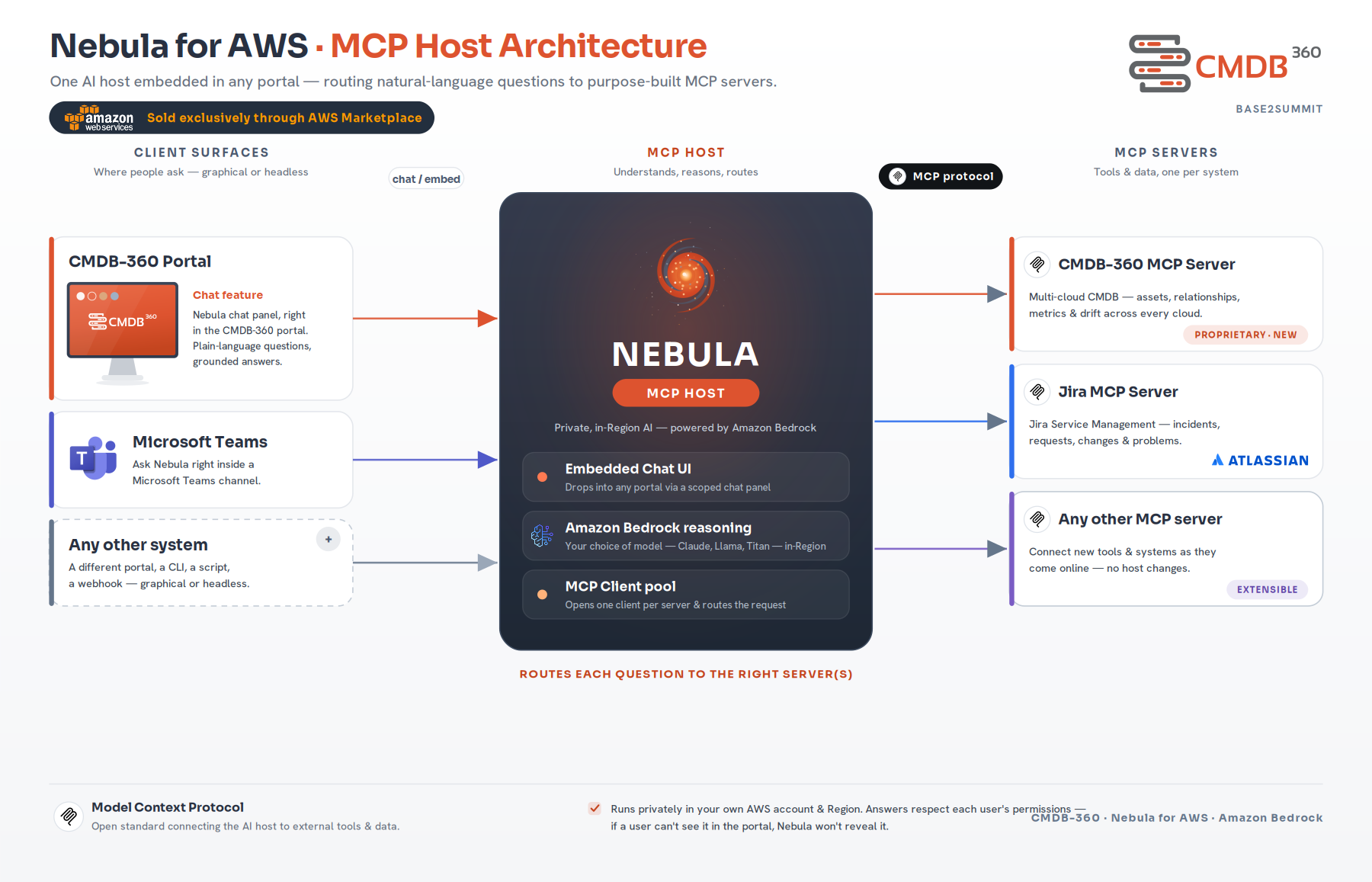Click the Chat feature heading
This screenshot has width=1372, height=882.
(x=228, y=295)
